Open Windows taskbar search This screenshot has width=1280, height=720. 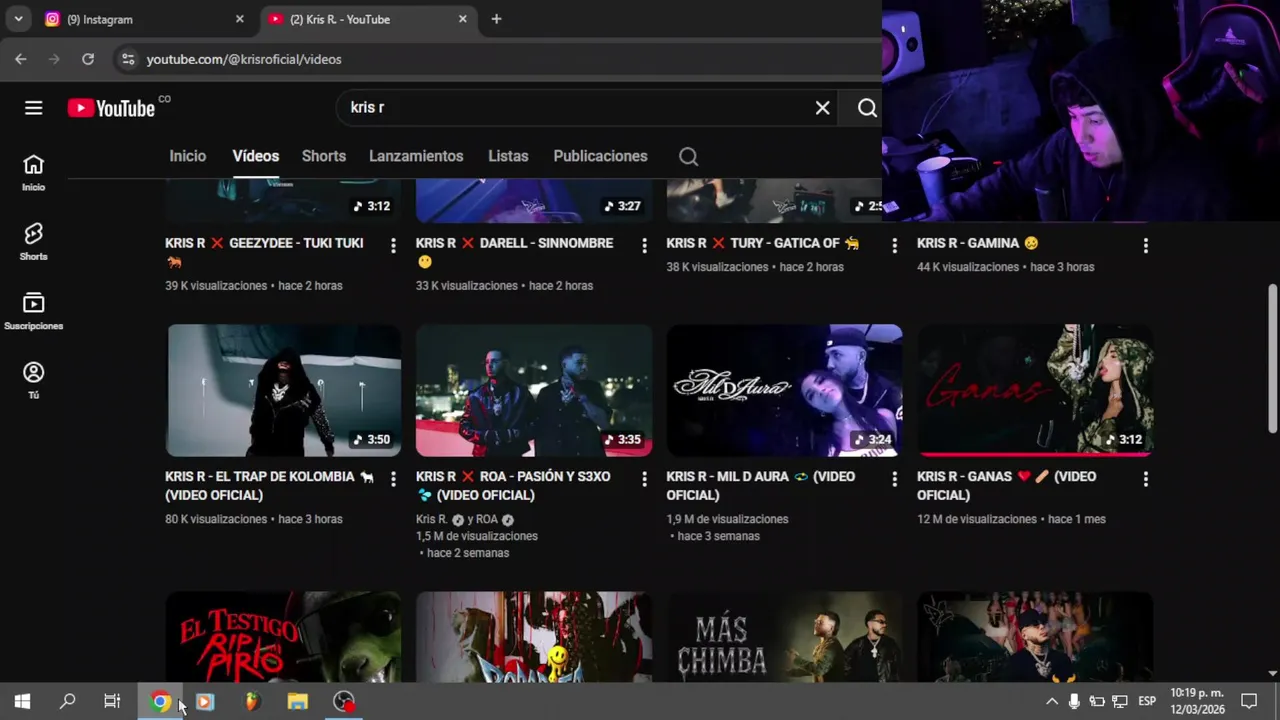click(x=67, y=702)
